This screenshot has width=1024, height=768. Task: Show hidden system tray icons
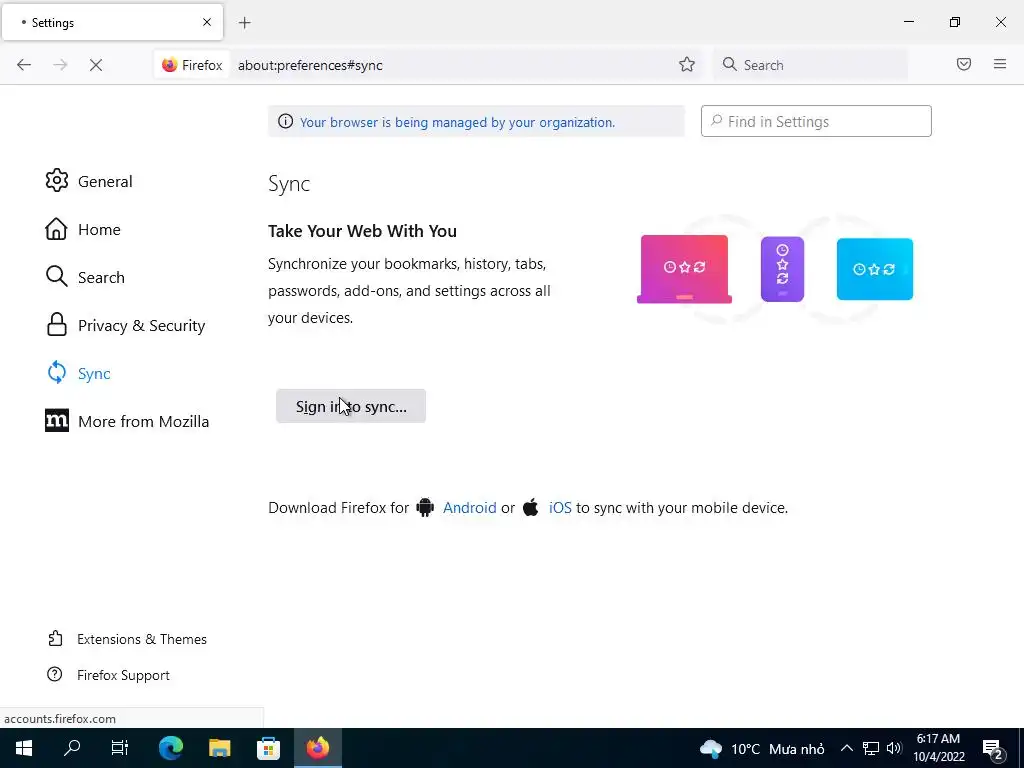pos(846,748)
